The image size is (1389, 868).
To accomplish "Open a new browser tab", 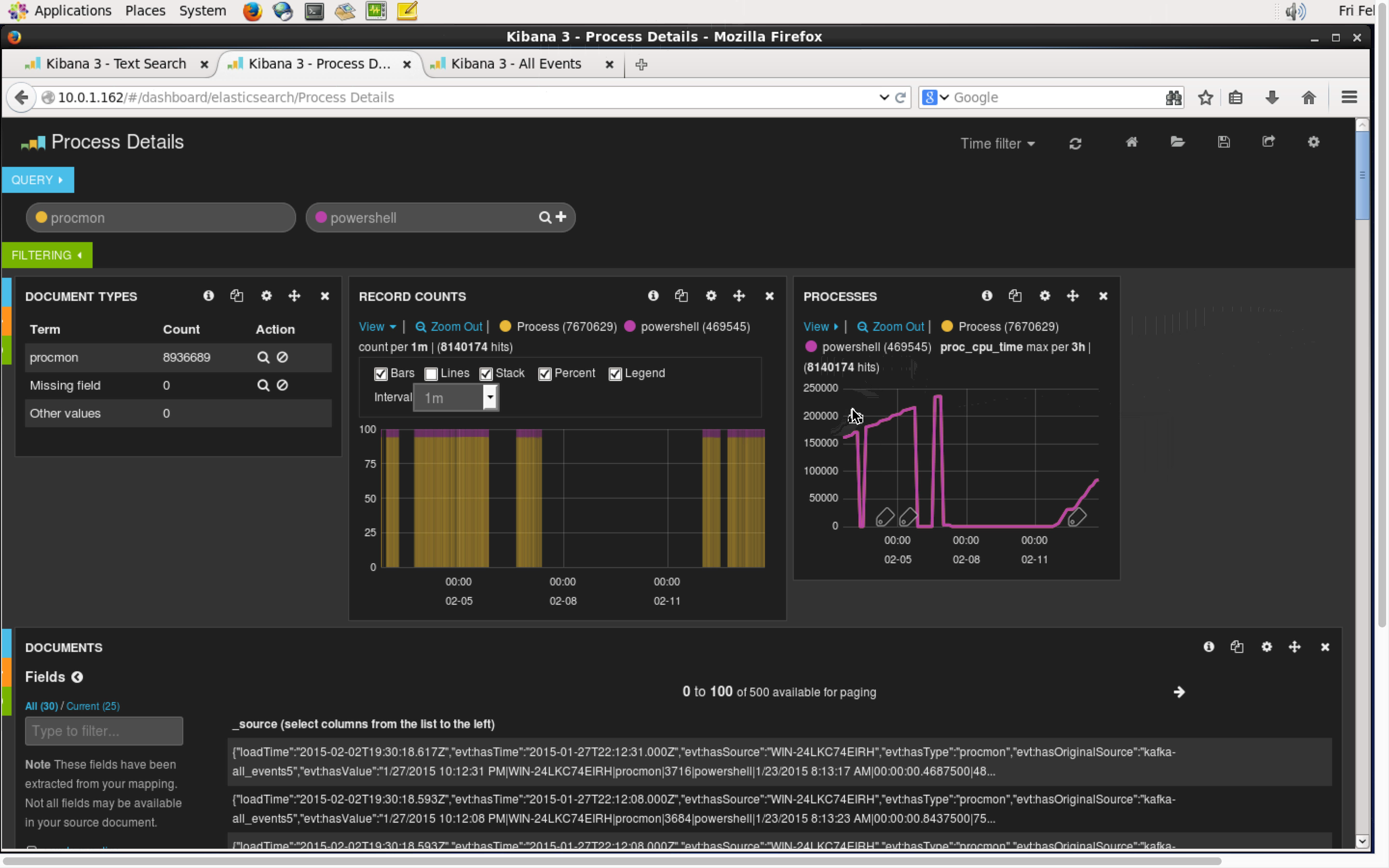I will click(641, 64).
